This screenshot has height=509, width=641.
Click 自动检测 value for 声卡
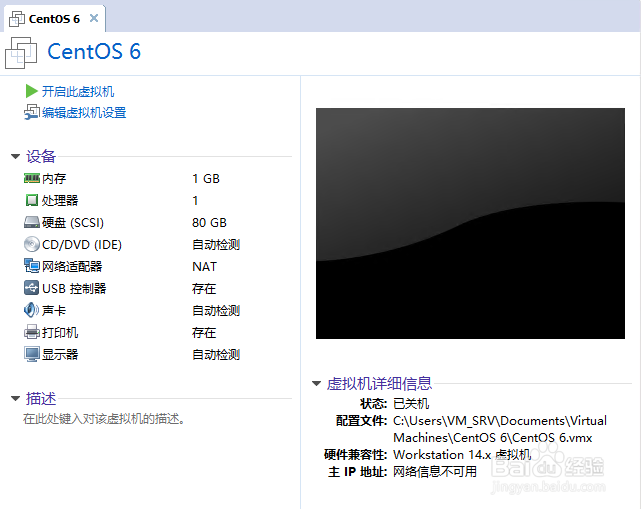click(x=216, y=311)
